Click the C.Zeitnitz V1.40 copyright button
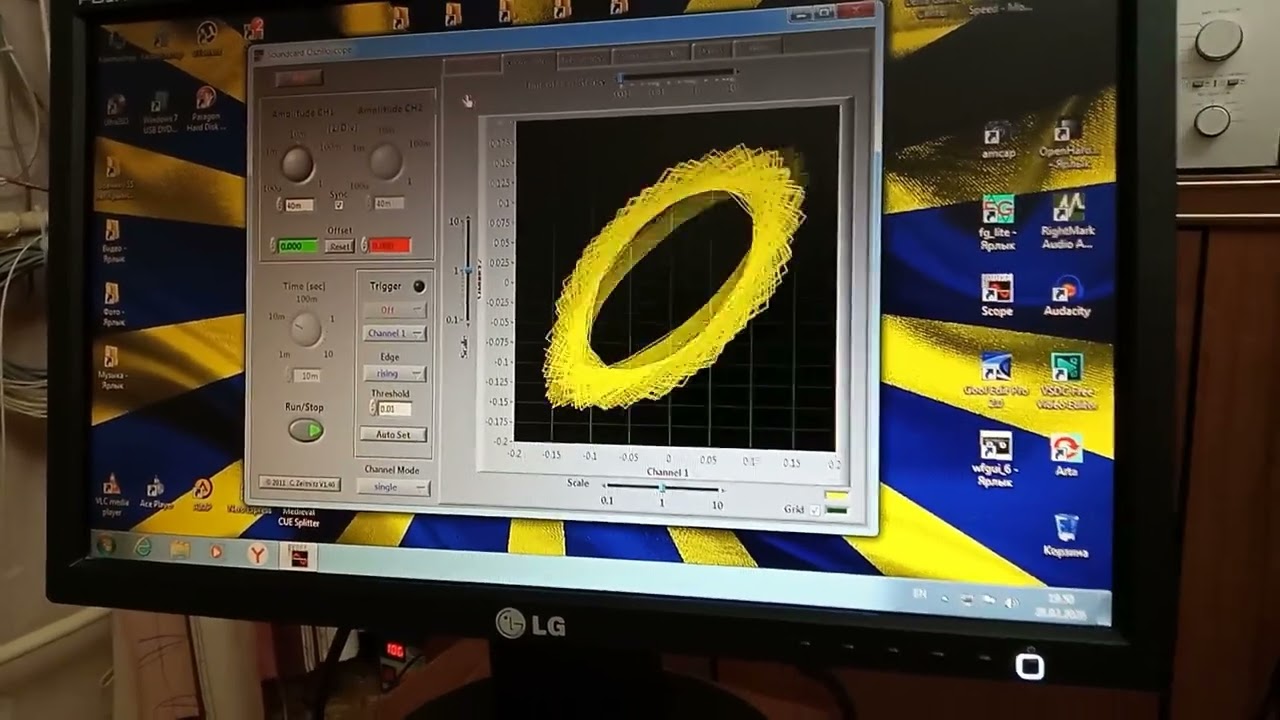The width and height of the screenshot is (1280, 720). [x=300, y=483]
